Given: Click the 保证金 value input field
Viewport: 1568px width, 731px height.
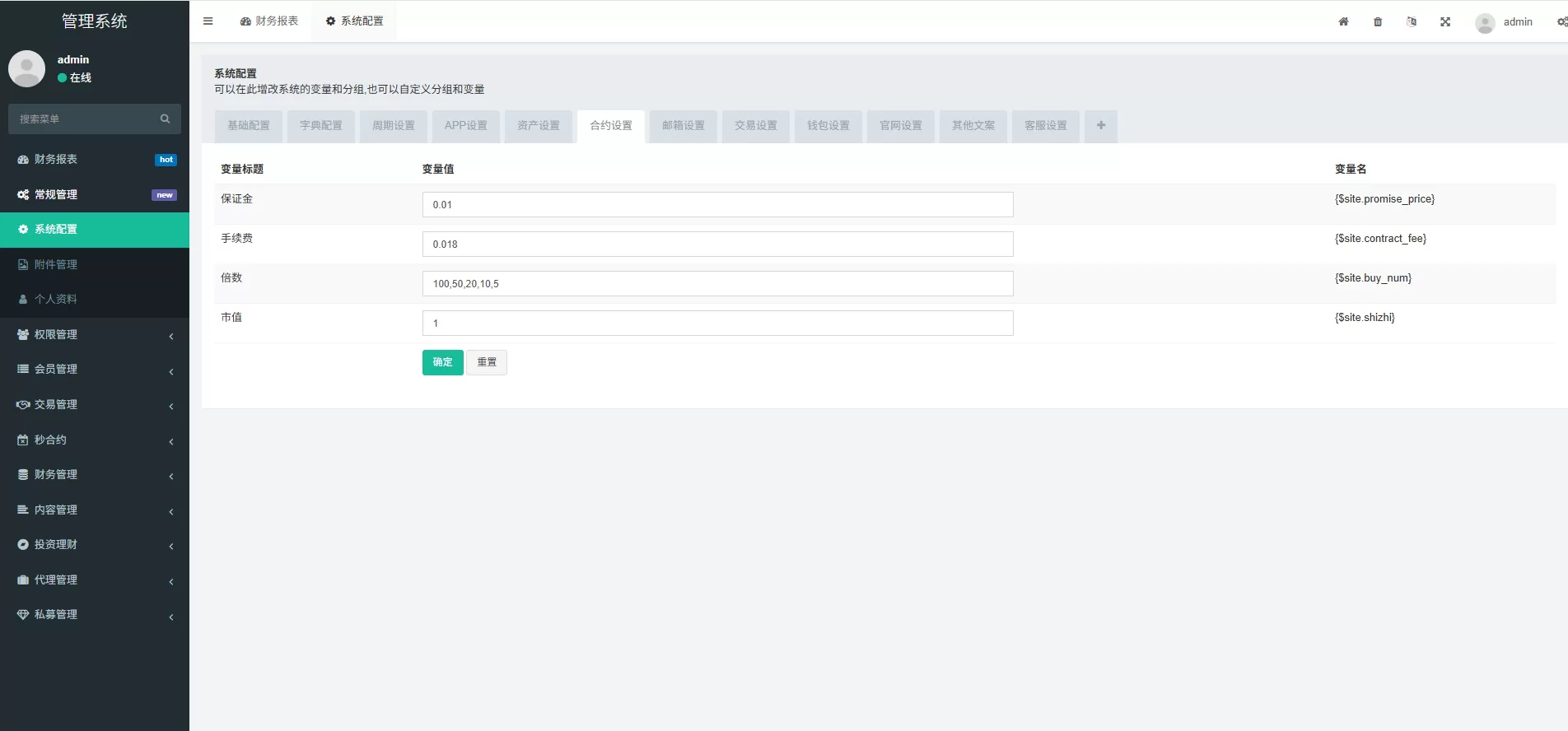Looking at the screenshot, I should 717,205.
